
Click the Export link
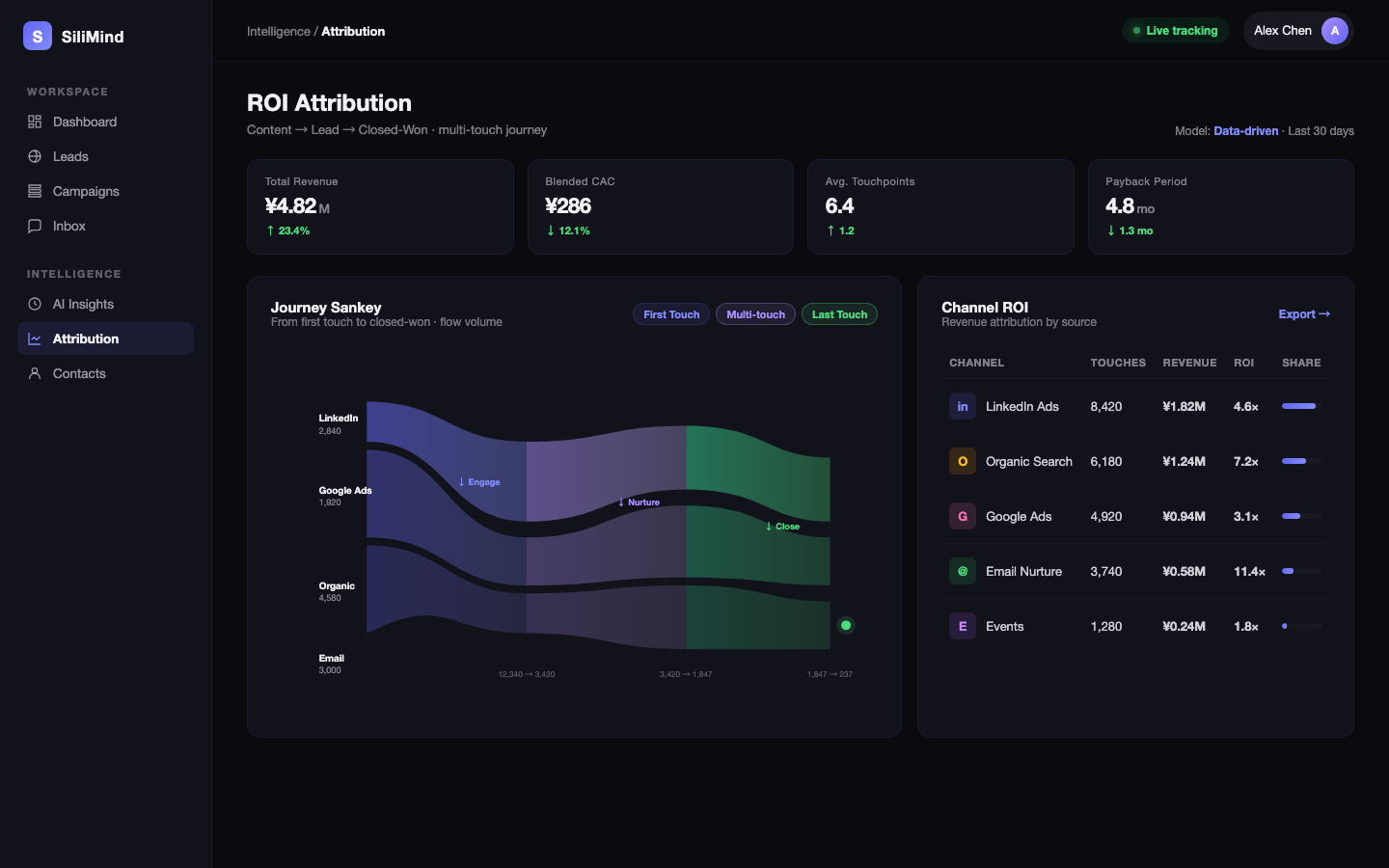[1304, 314]
